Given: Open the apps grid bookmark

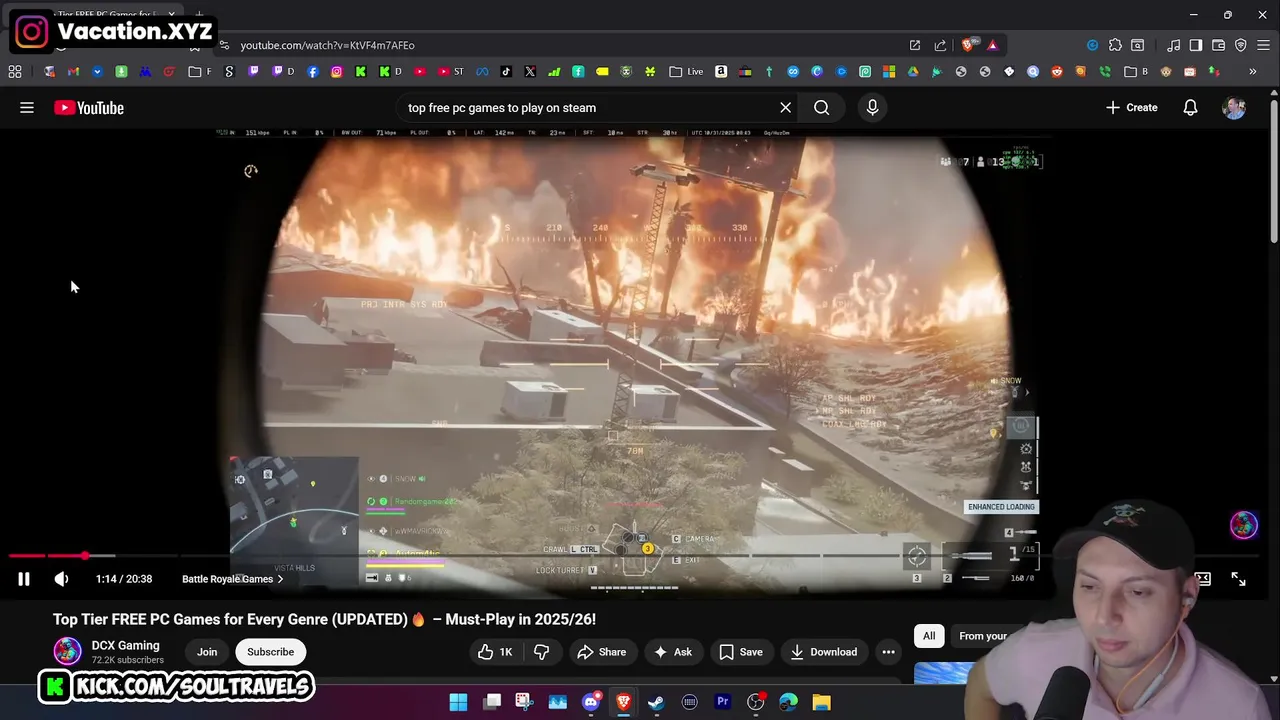Looking at the screenshot, I should click(x=15, y=72).
